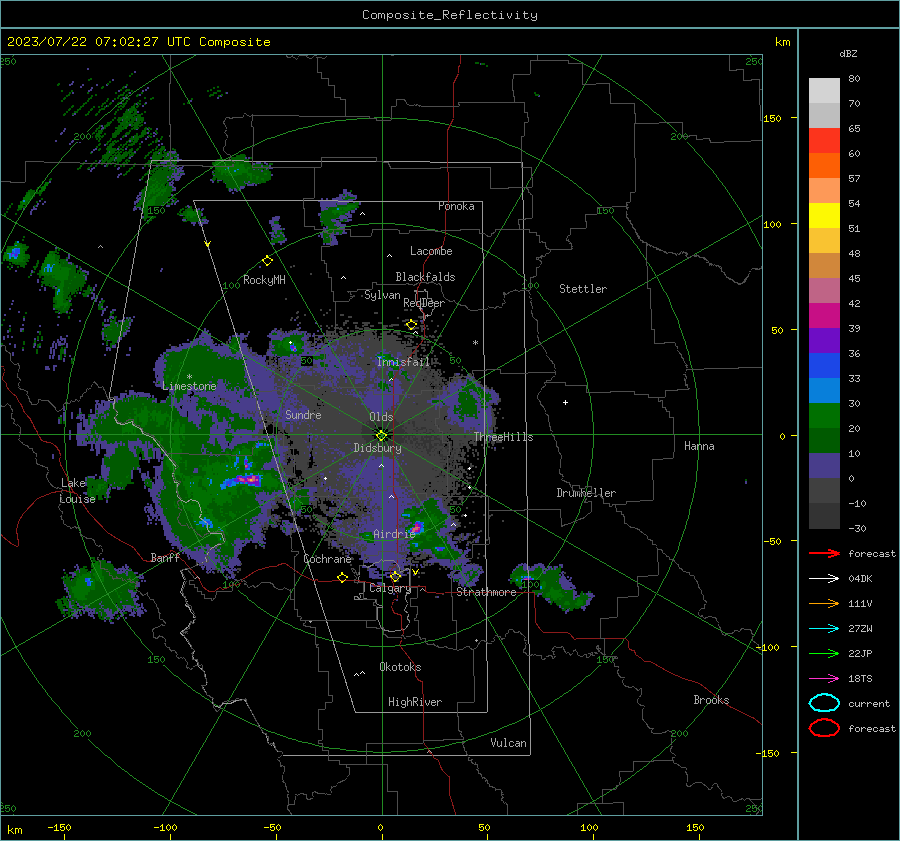
Task: Click the Cochrane label
Action: (x=327, y=559)
